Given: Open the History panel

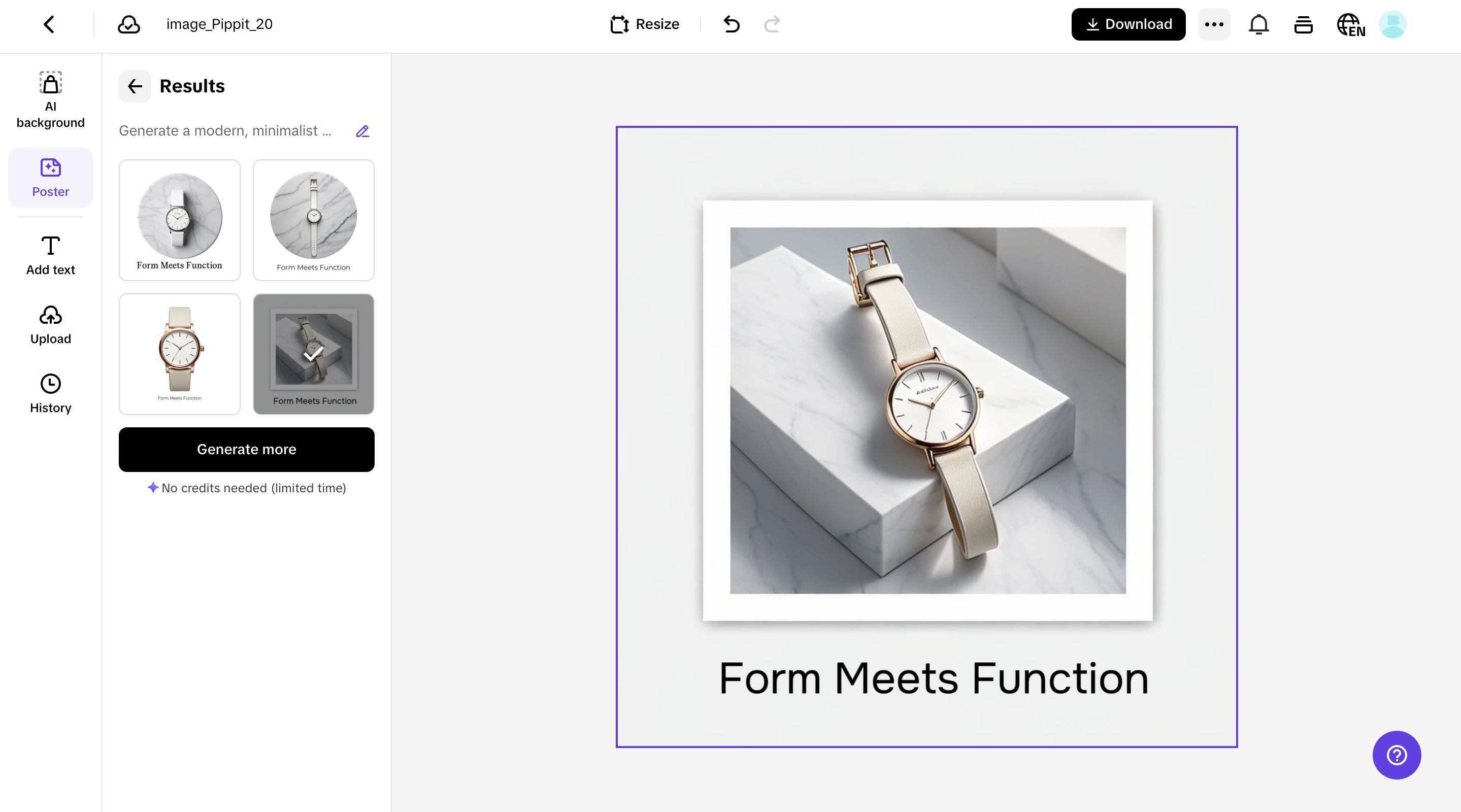Looking at the screenshot, I should [50, 393].
